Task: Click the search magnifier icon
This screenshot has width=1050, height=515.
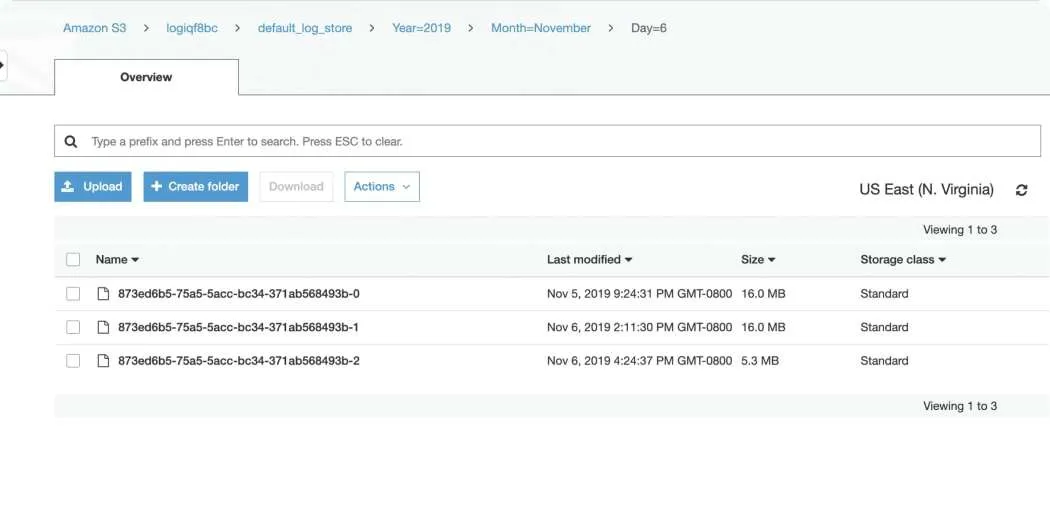Action: 70,141
